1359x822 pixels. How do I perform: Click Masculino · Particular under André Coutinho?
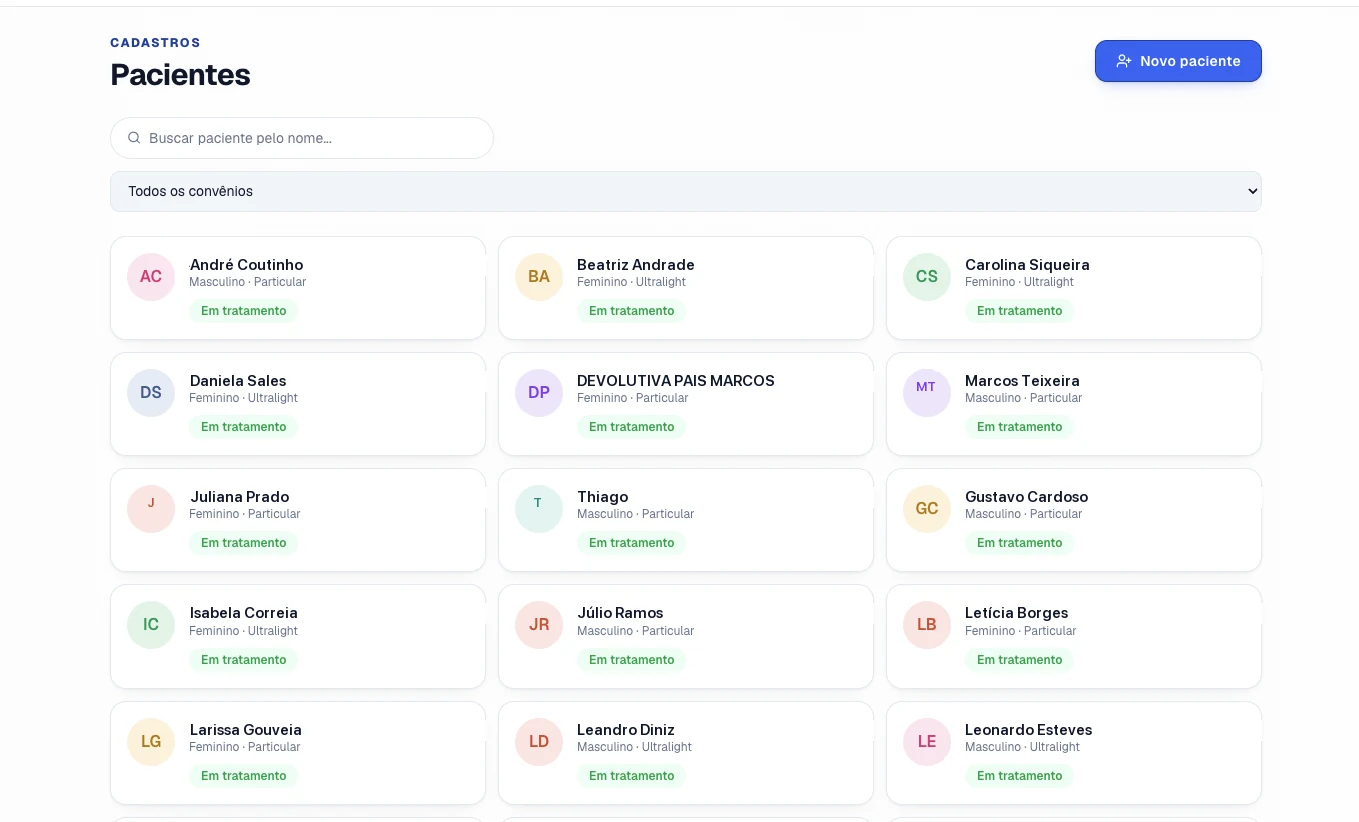pos(248,282)
